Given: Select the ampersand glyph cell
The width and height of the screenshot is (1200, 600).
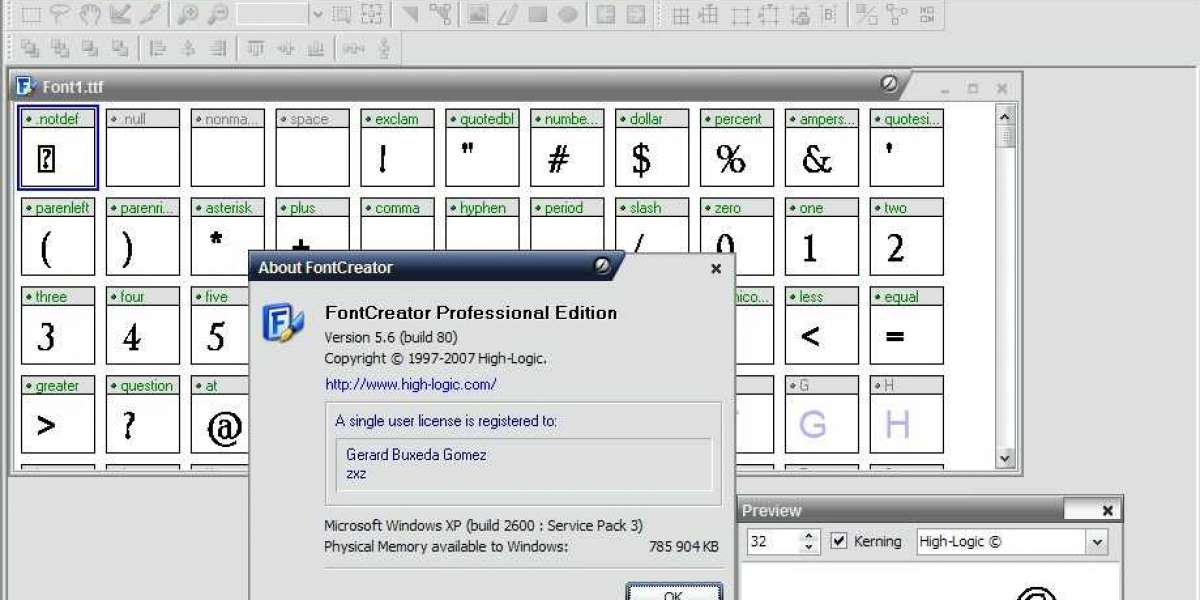Looking at the screenshot, I should coord(821,148).
